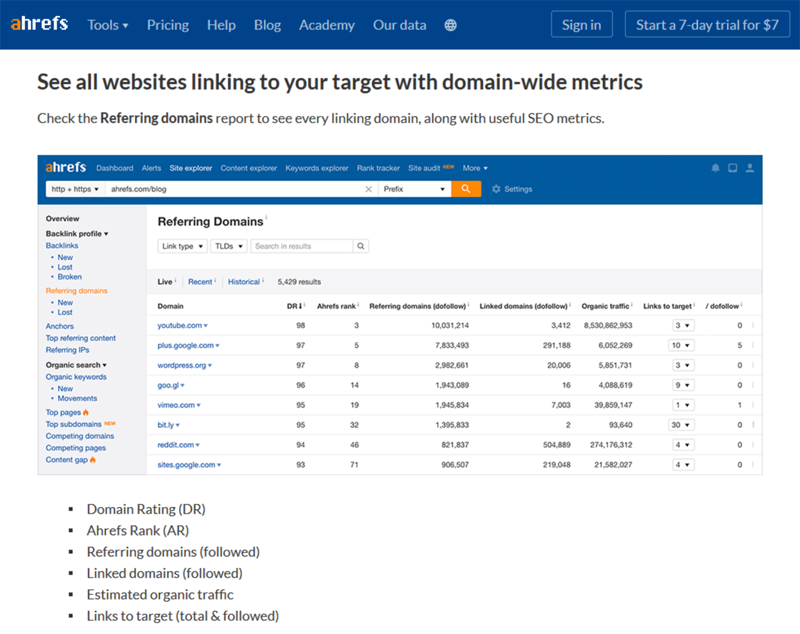Expand the More menu in dashboard nav

click(475, 168)
